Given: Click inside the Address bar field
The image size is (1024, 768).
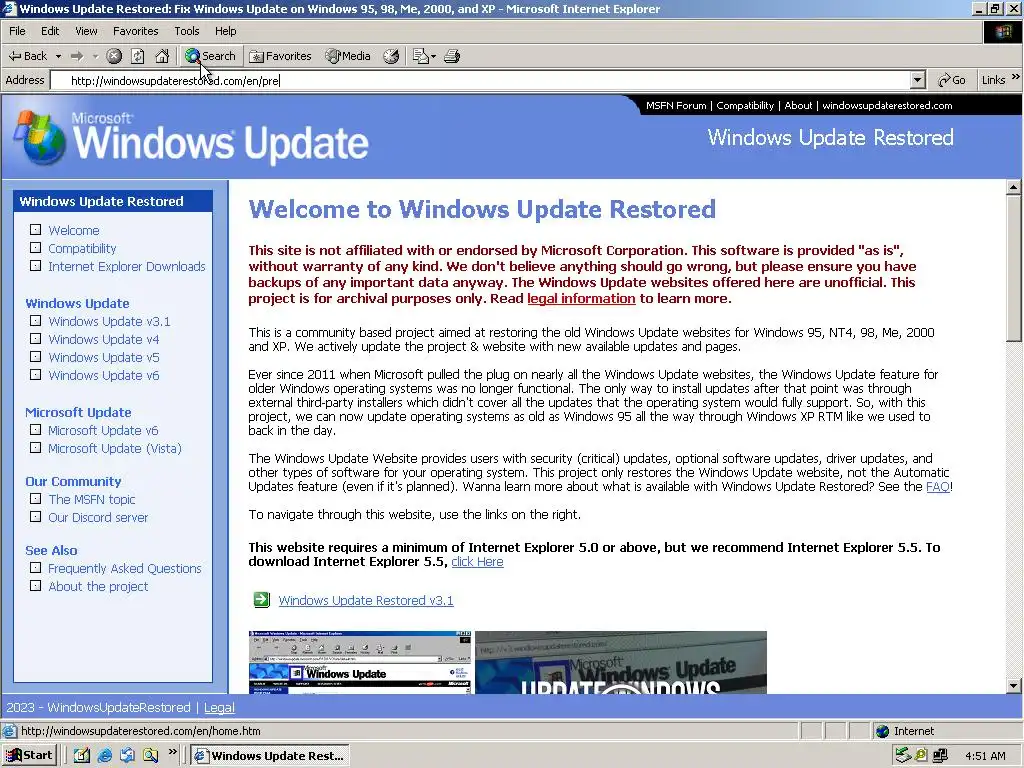Looking at the screenshot, I should (481, 80).
